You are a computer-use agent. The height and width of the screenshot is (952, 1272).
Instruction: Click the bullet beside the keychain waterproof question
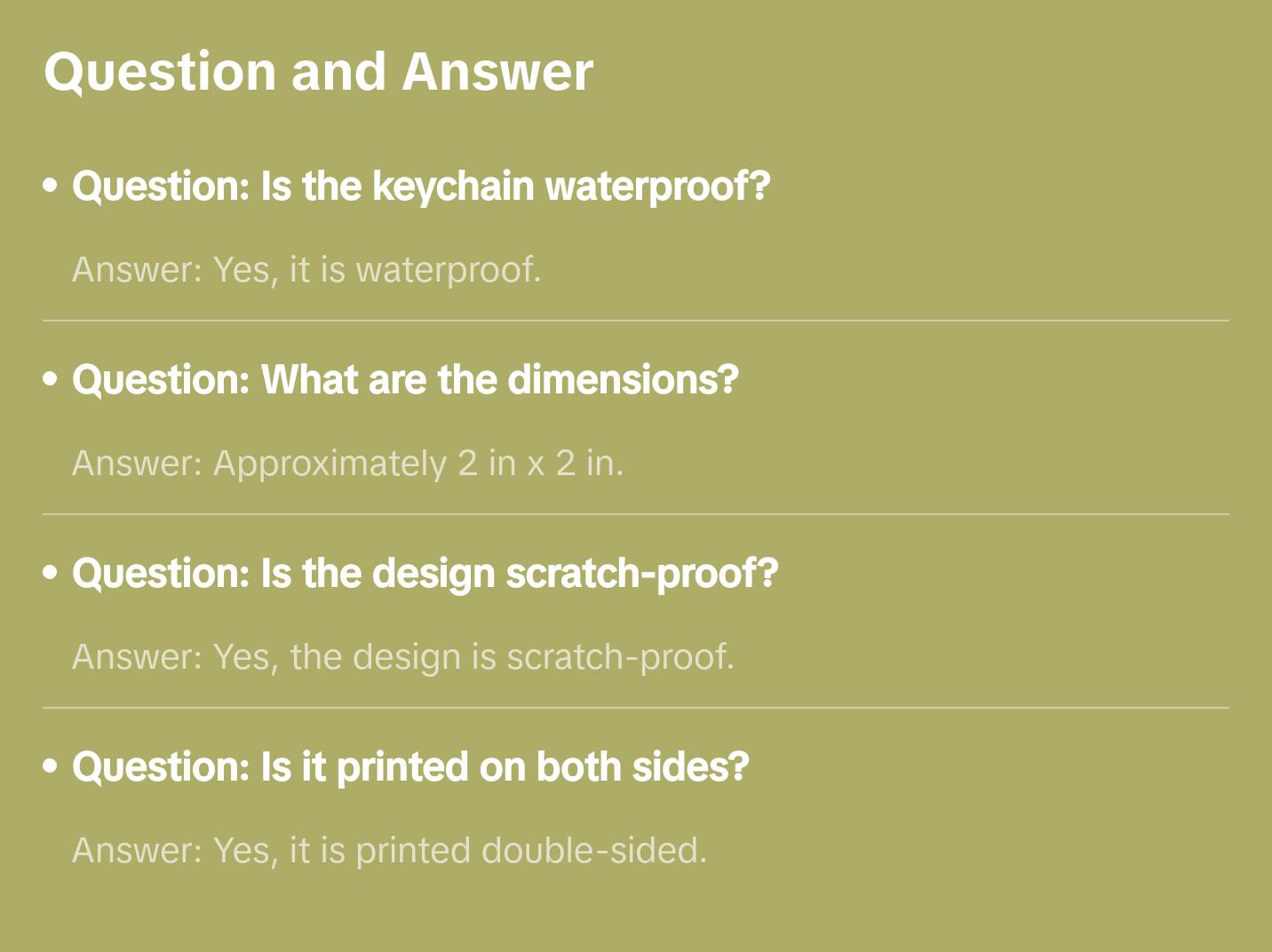pyautogui.click(x=51, y=186)
